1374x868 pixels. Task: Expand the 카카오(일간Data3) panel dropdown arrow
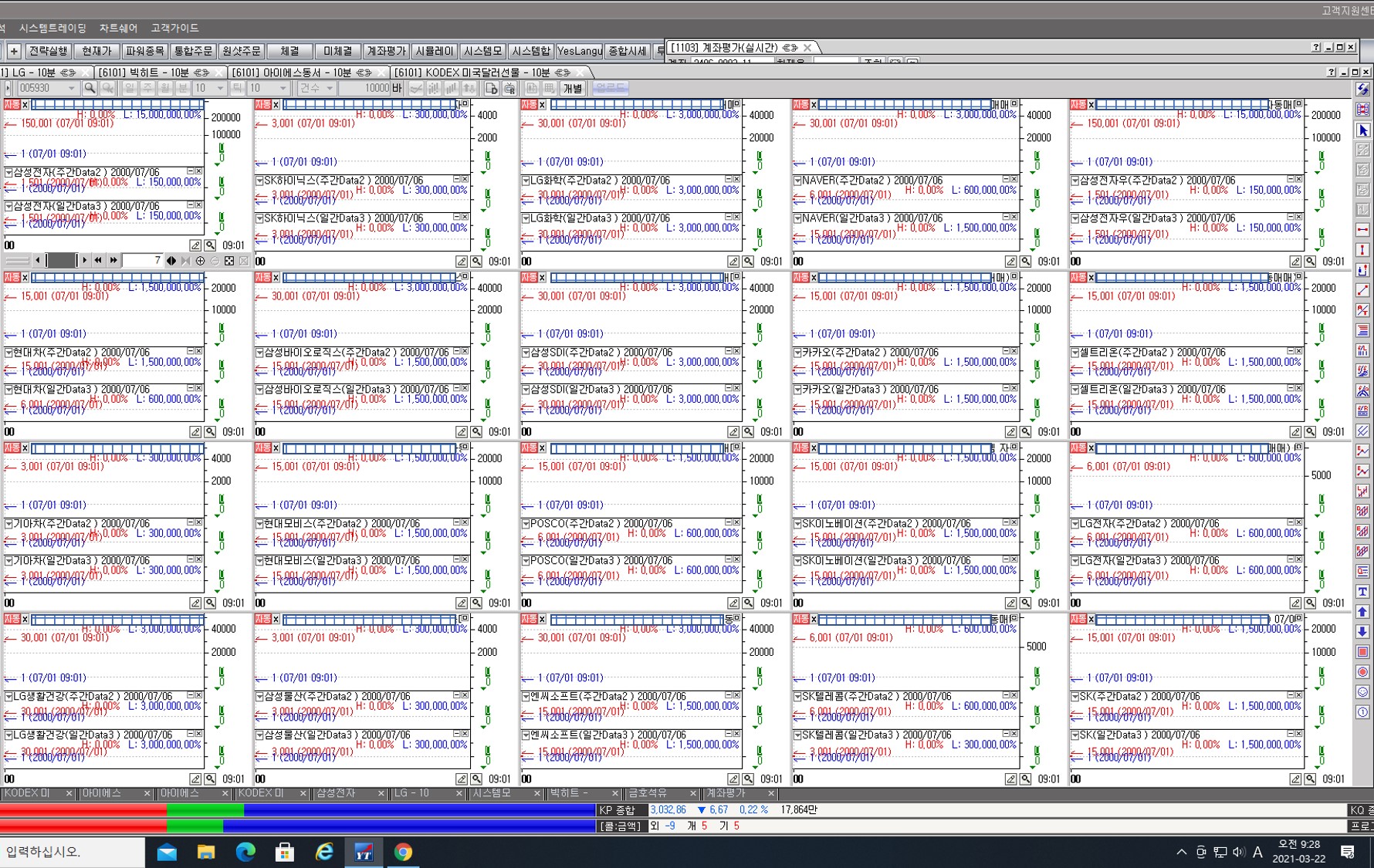point(797,390)
